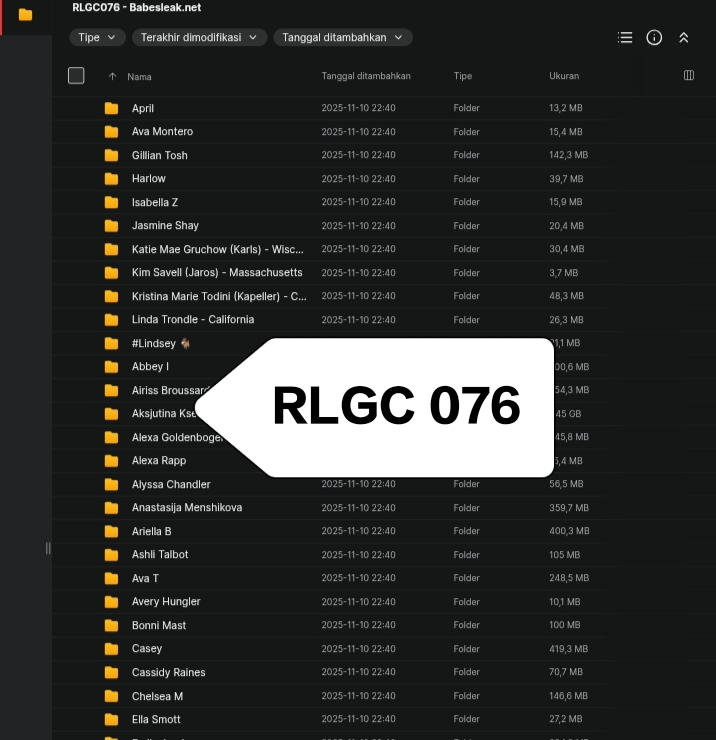Select the row sized 27,2 MB
The width and height of the screenshot is (716, 740).
click(x=383, y=719)
